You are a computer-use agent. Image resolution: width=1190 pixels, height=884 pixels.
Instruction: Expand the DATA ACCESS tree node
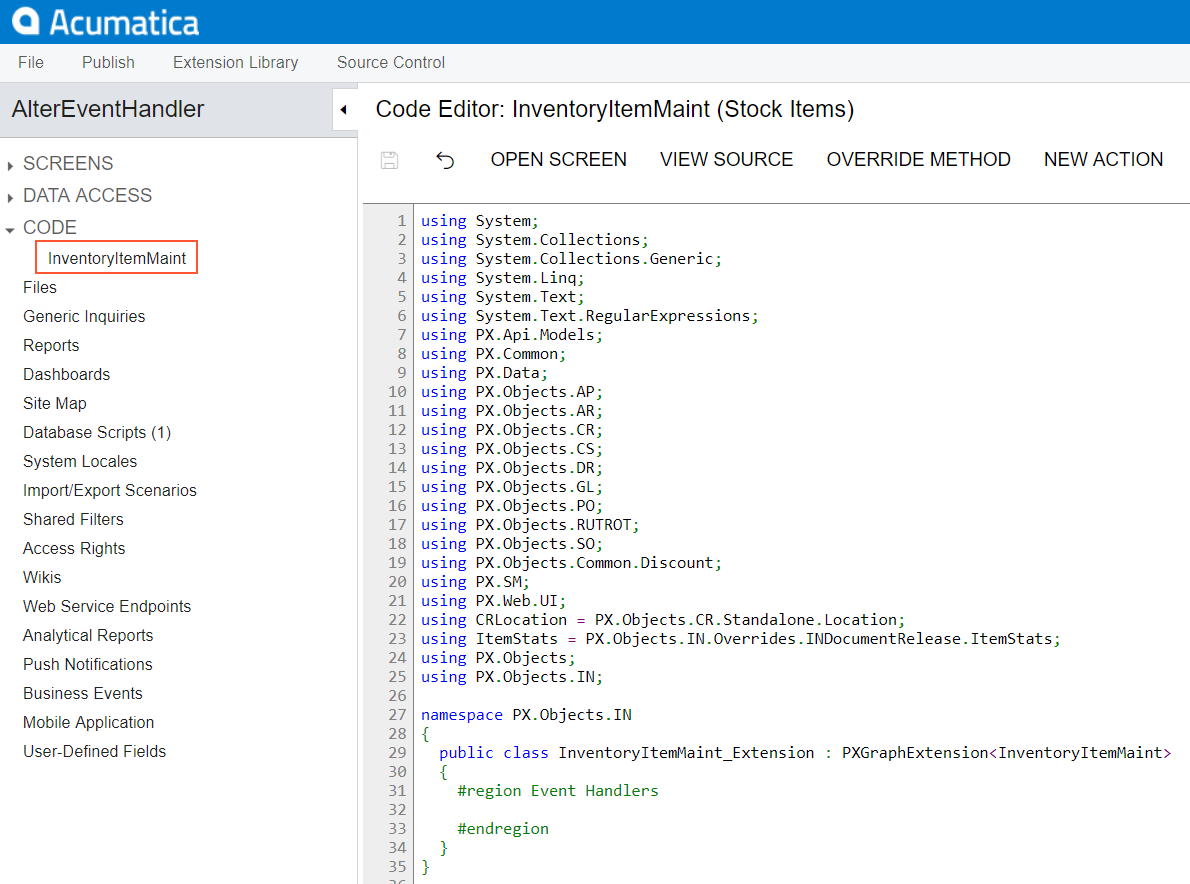pos(10,197)
